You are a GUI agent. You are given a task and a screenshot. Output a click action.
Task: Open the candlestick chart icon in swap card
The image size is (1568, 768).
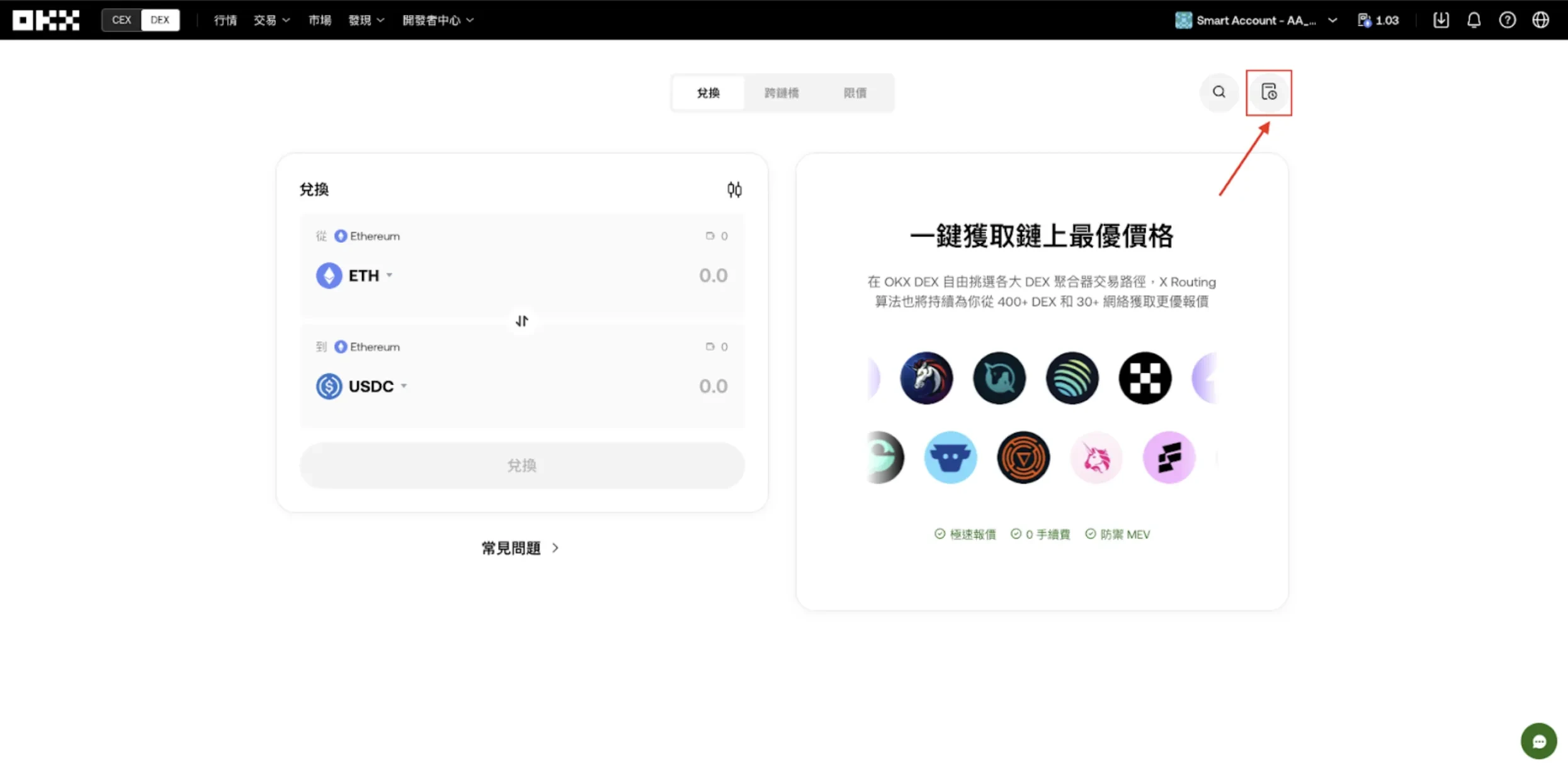tap(734, 189)
